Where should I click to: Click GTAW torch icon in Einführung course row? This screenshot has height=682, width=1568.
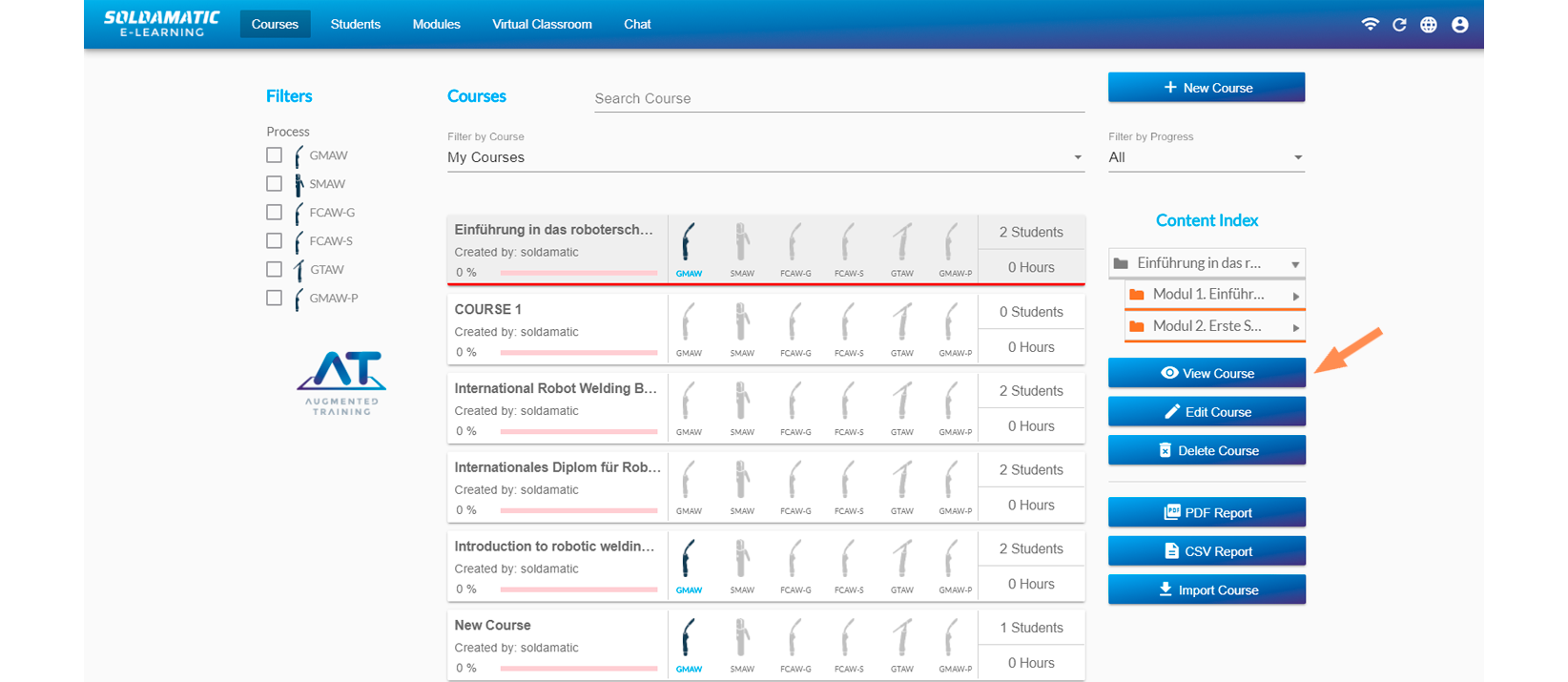[x=901, y=244]
